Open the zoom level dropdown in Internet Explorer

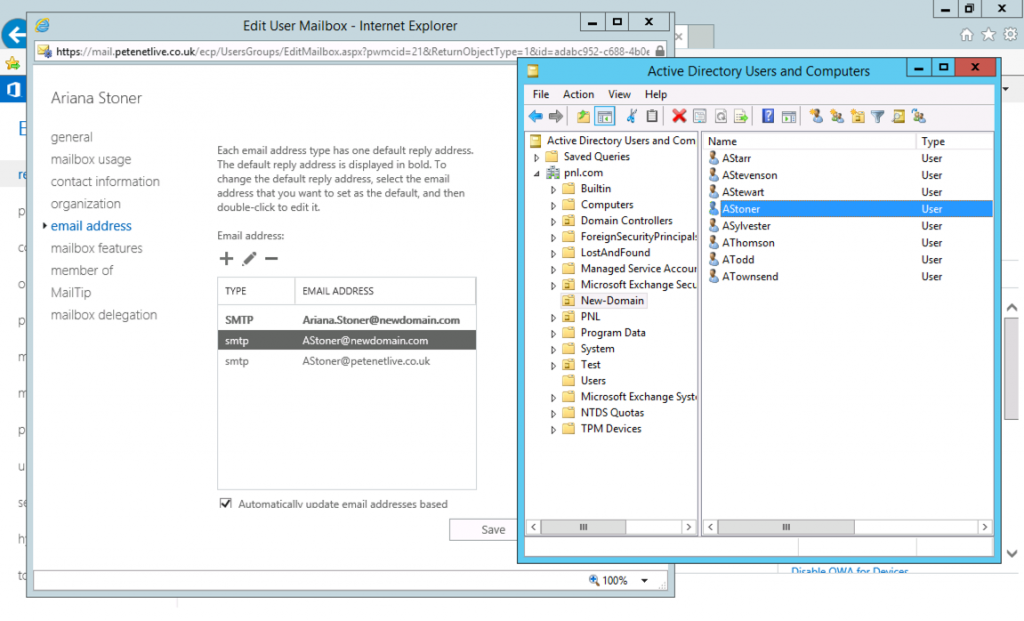pyautogui.click(x=644, y=579)
